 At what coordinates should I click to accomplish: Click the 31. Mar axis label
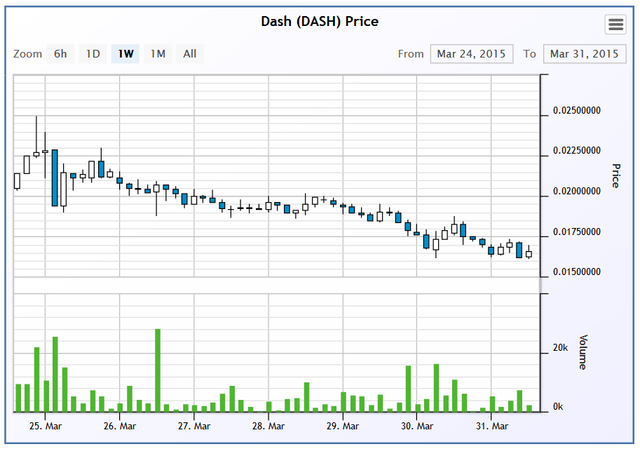[x=492, y=426]
